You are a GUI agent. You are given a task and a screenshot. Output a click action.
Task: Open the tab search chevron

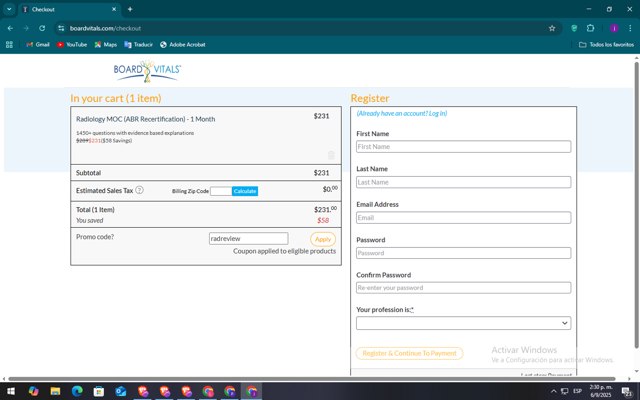tap(9, 9)
